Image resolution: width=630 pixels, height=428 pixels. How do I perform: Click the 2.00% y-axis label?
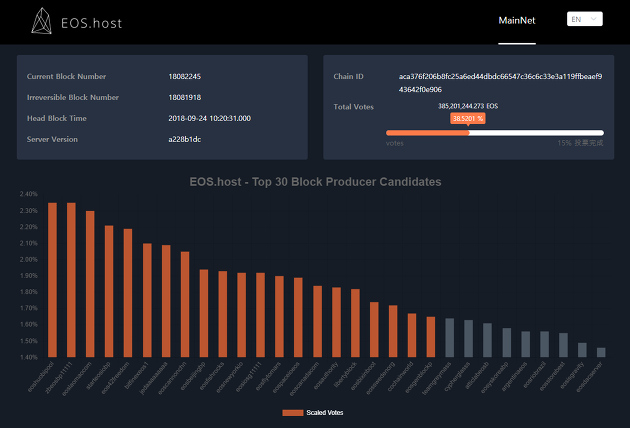(29, 259)
